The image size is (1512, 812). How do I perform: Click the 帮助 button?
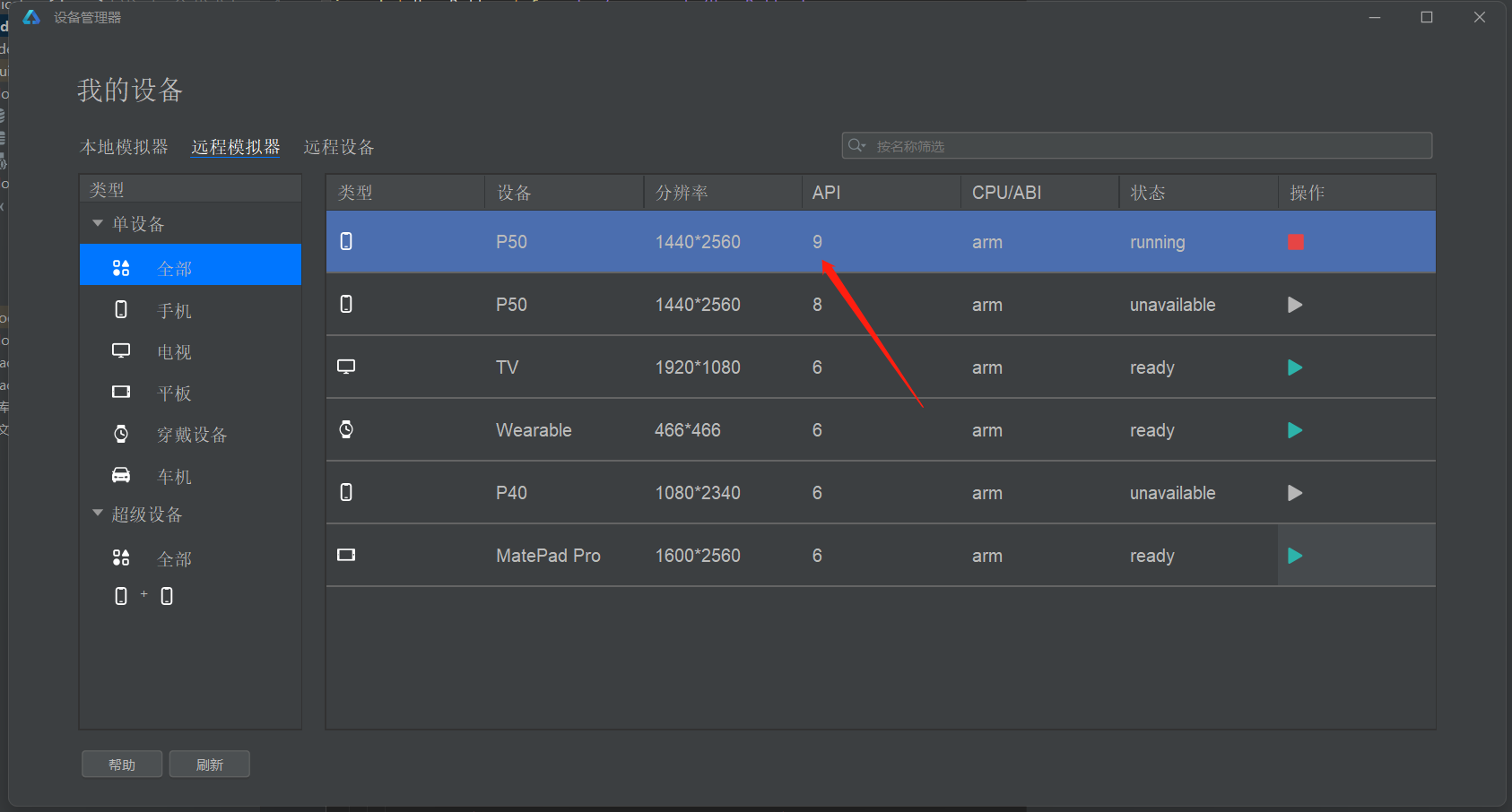122,764
